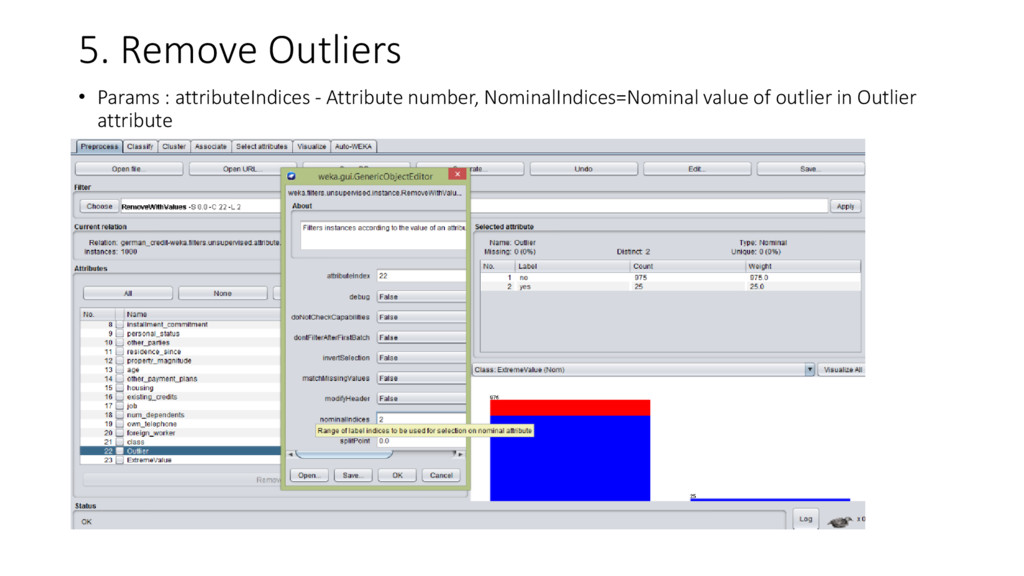Tick the checkbox for residence_since
This screenshot has height=576, width=1024.
pos(120,352)
